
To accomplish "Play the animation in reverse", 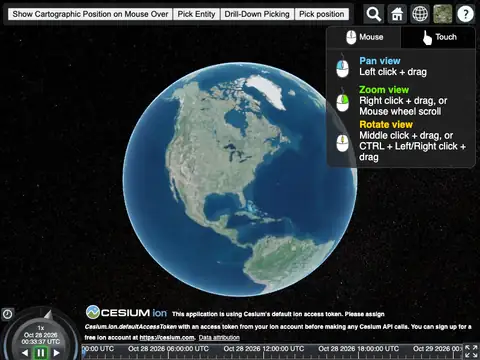I will (x=25, y=353).
